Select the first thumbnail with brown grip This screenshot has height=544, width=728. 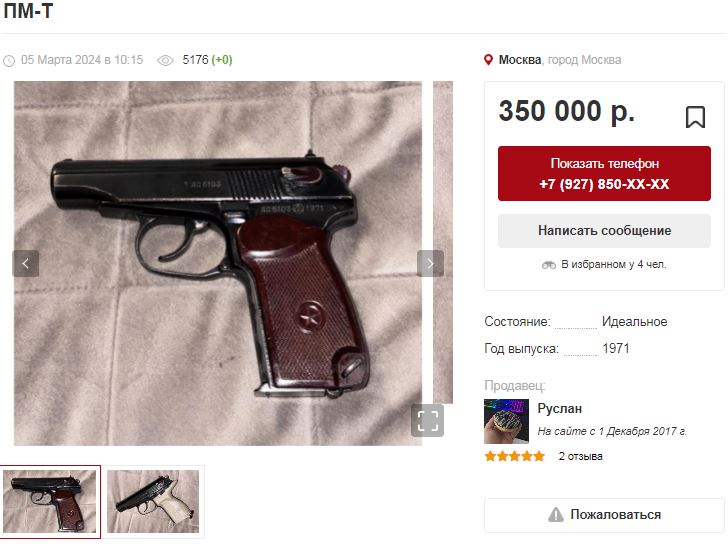coord(50,501)
